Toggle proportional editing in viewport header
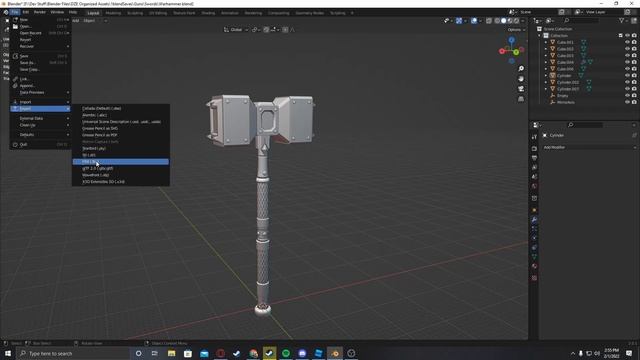 (x=285, y=29)
